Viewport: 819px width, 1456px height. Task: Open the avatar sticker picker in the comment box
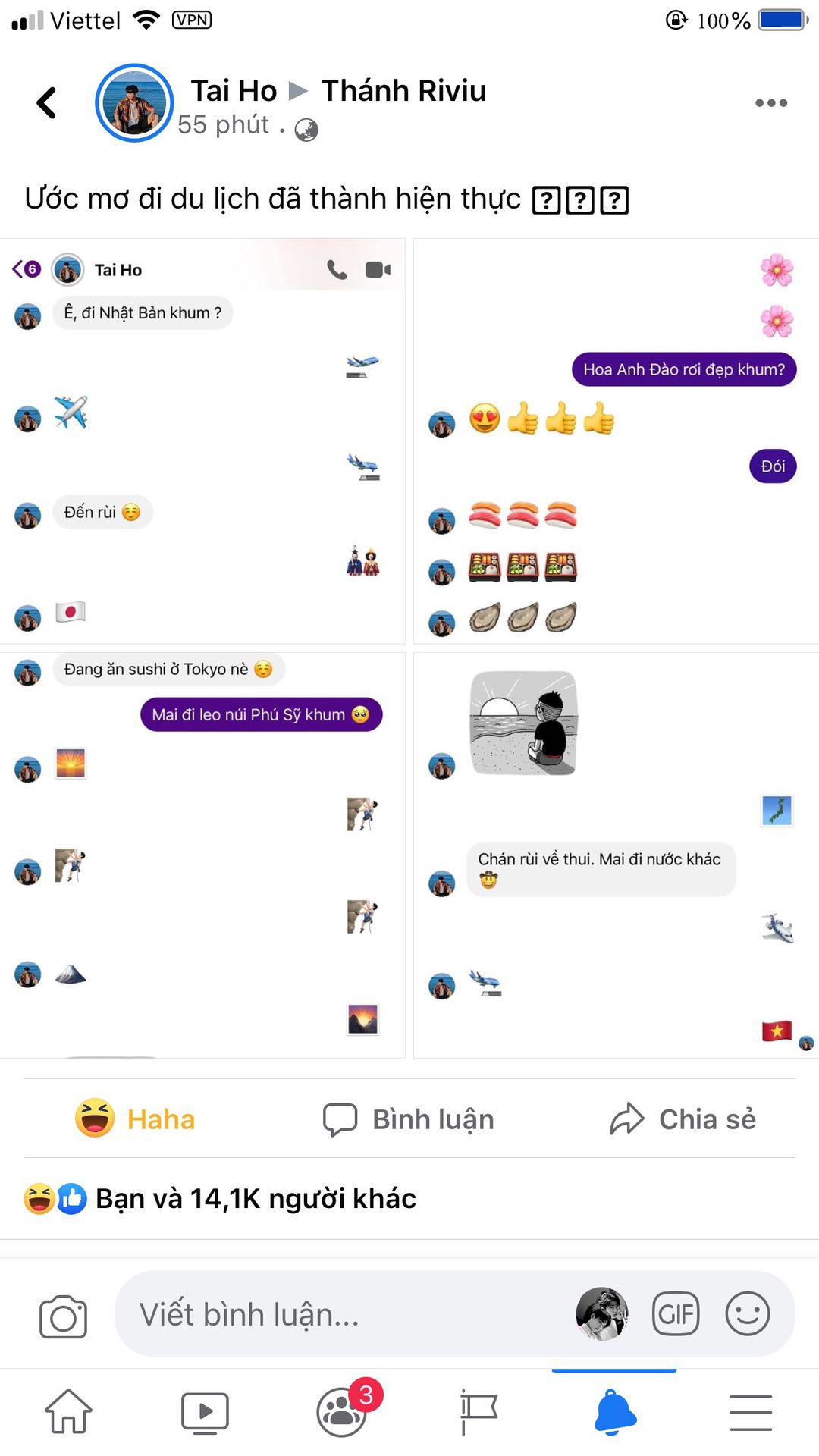coord(601,1314)
